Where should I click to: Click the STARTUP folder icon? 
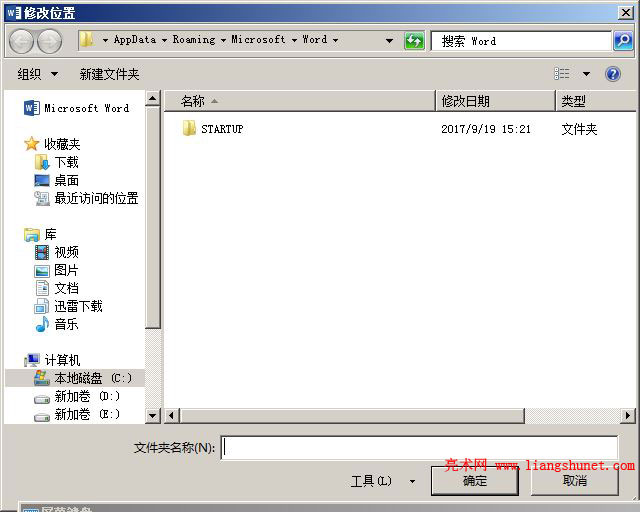(x=189, y=128)
